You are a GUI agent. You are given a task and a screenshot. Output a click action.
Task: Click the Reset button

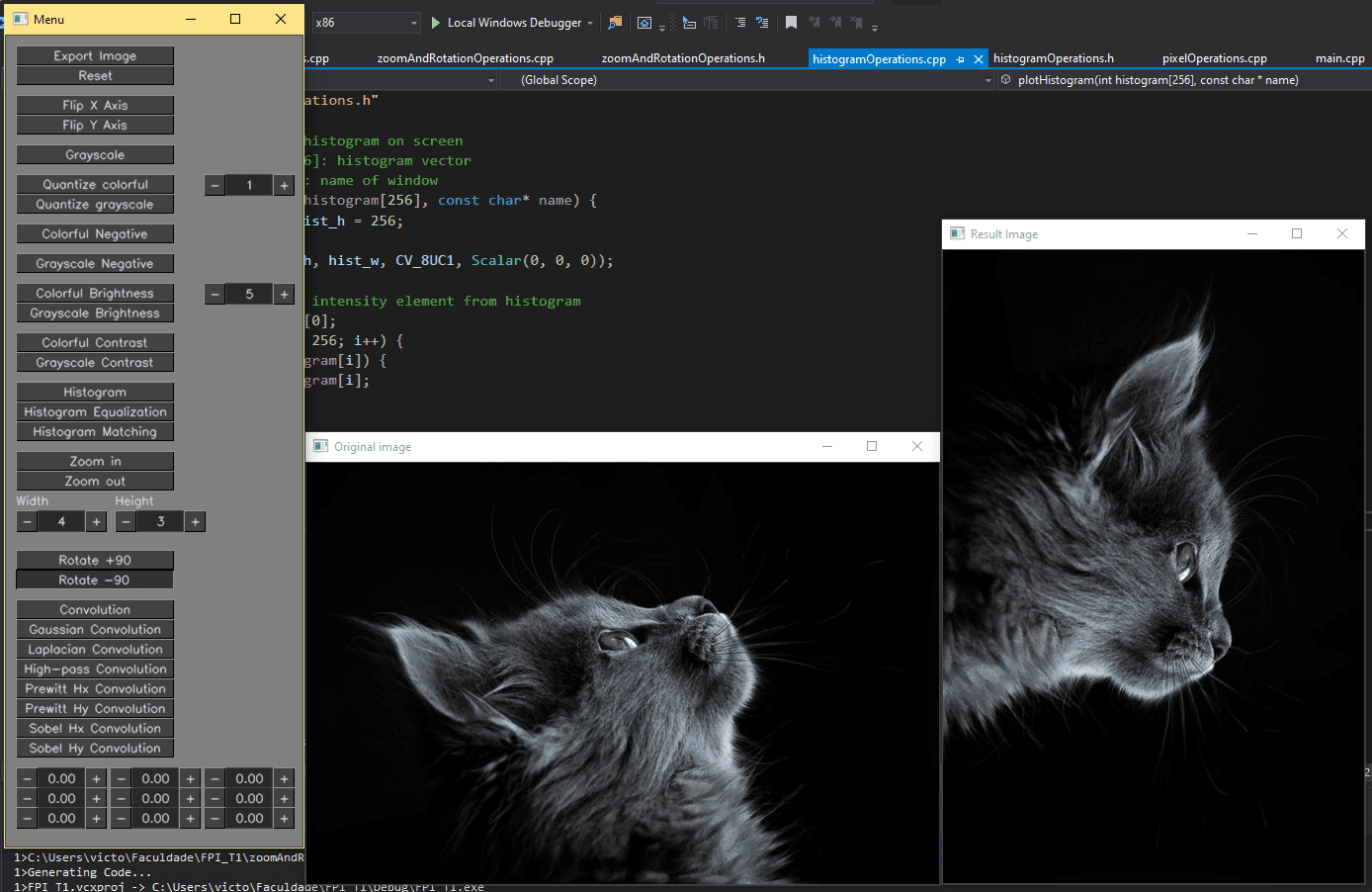pos(95,76)
